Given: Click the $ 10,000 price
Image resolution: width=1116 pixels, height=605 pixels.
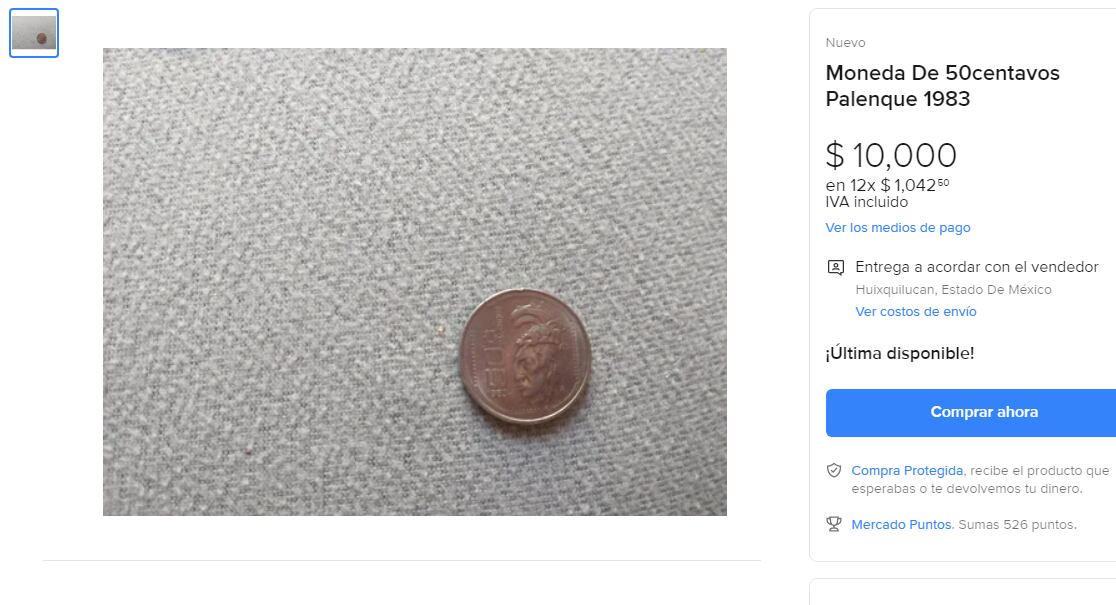Looking at the screenshot, I should tap(891, 156).
